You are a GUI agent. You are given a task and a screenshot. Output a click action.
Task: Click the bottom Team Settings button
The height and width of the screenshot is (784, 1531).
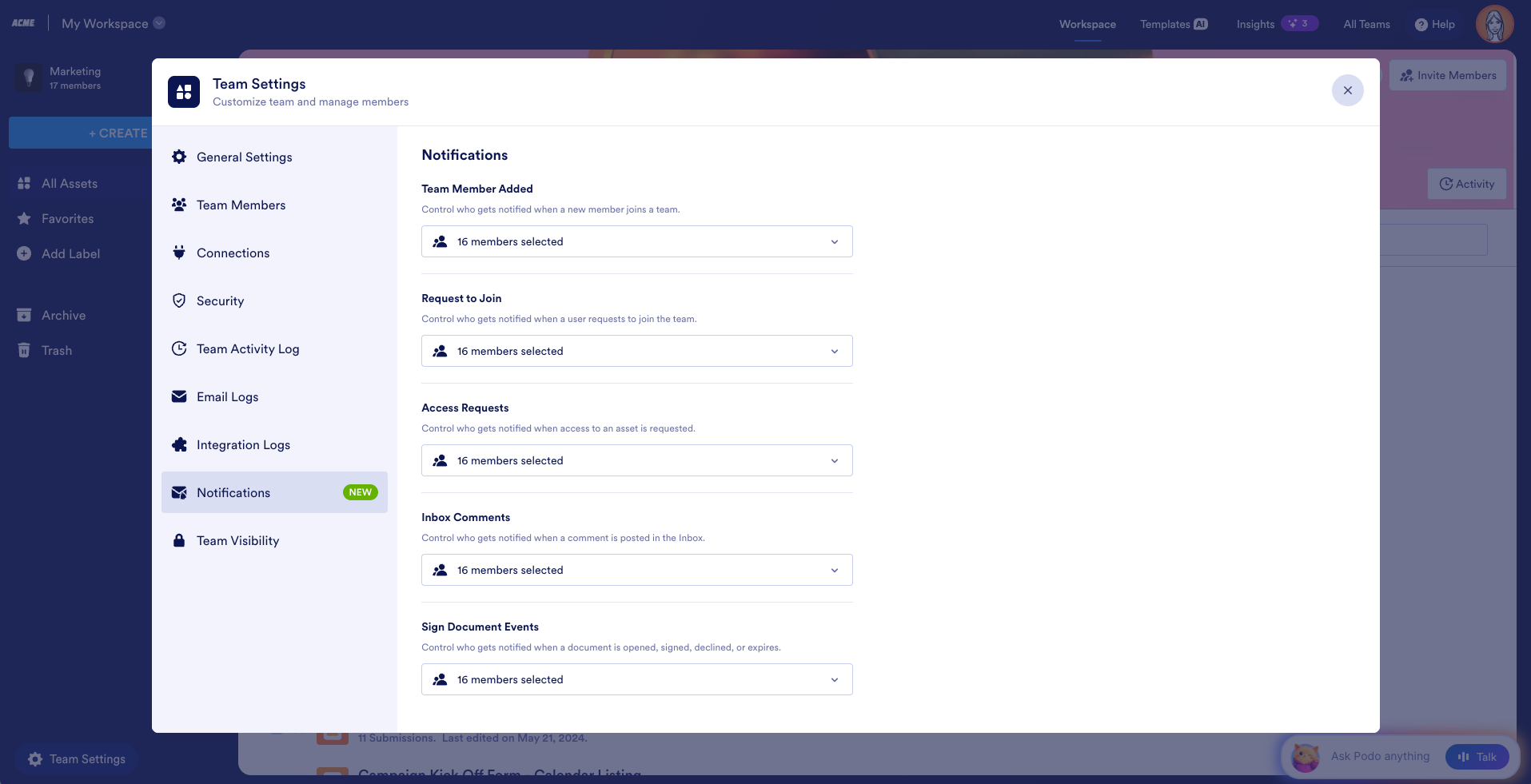pos(77,759)
